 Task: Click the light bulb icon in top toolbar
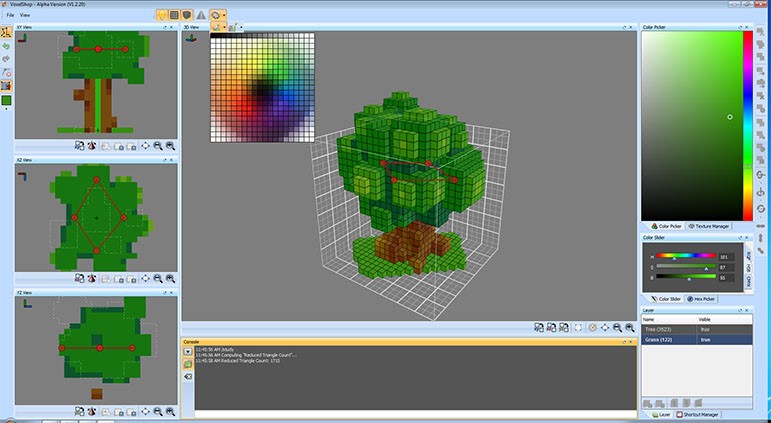click(163, 15)
